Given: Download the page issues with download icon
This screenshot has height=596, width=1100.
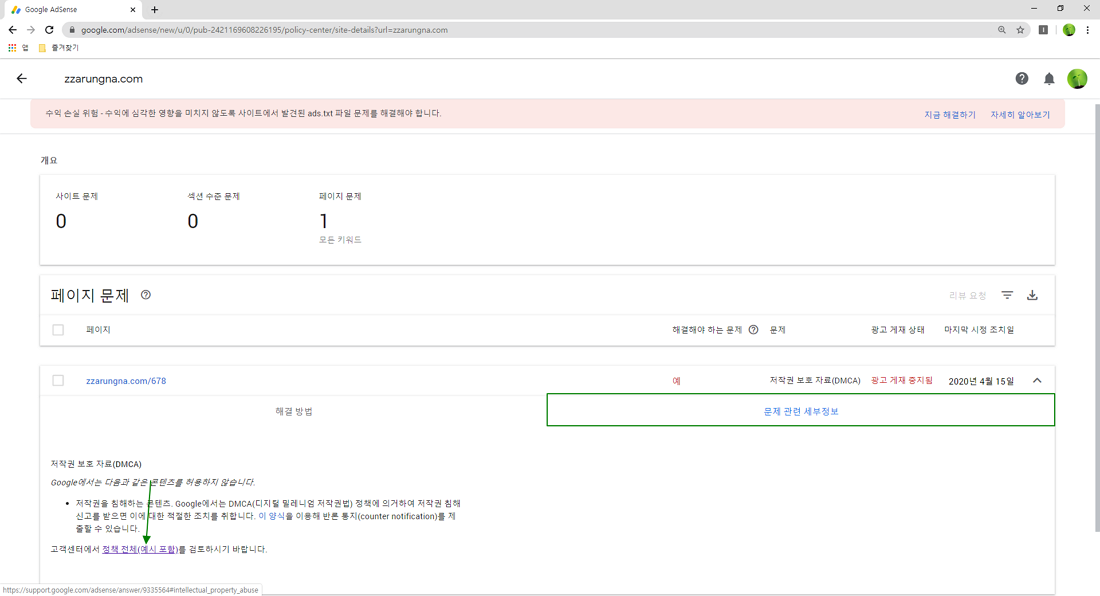Looking at the screenshot, I should tap(1032, 295).
